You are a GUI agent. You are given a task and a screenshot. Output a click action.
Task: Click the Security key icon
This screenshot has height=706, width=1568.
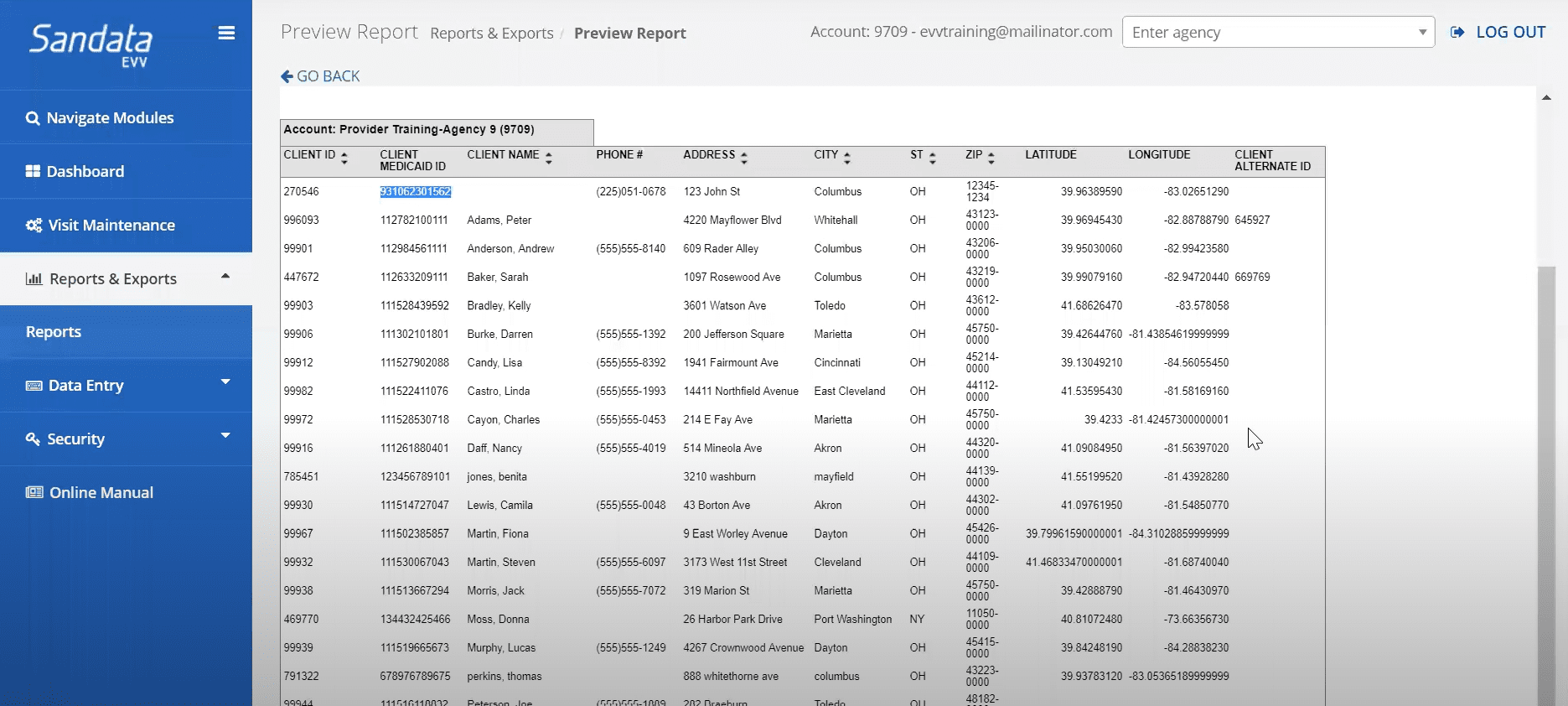(x=33, y=439)
